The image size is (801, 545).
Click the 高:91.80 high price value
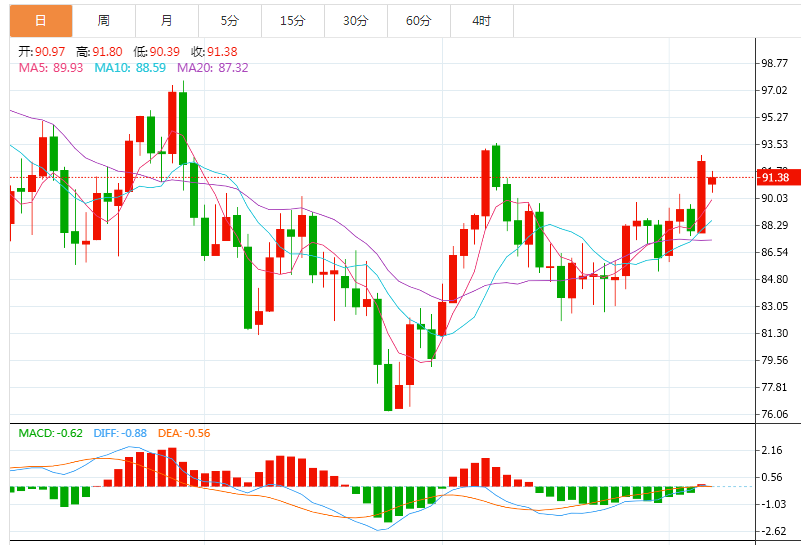click(x=99, y=52)
